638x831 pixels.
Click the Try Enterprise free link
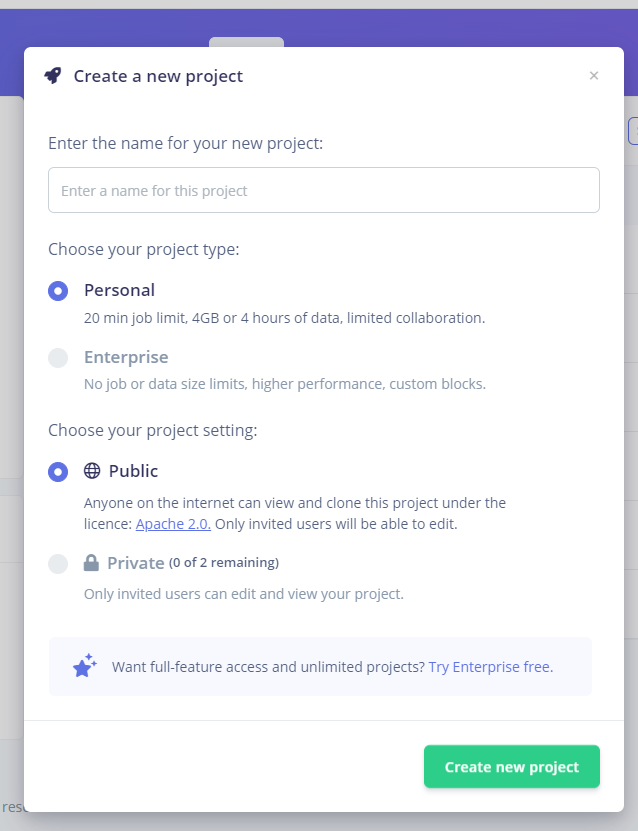[490, 666]
